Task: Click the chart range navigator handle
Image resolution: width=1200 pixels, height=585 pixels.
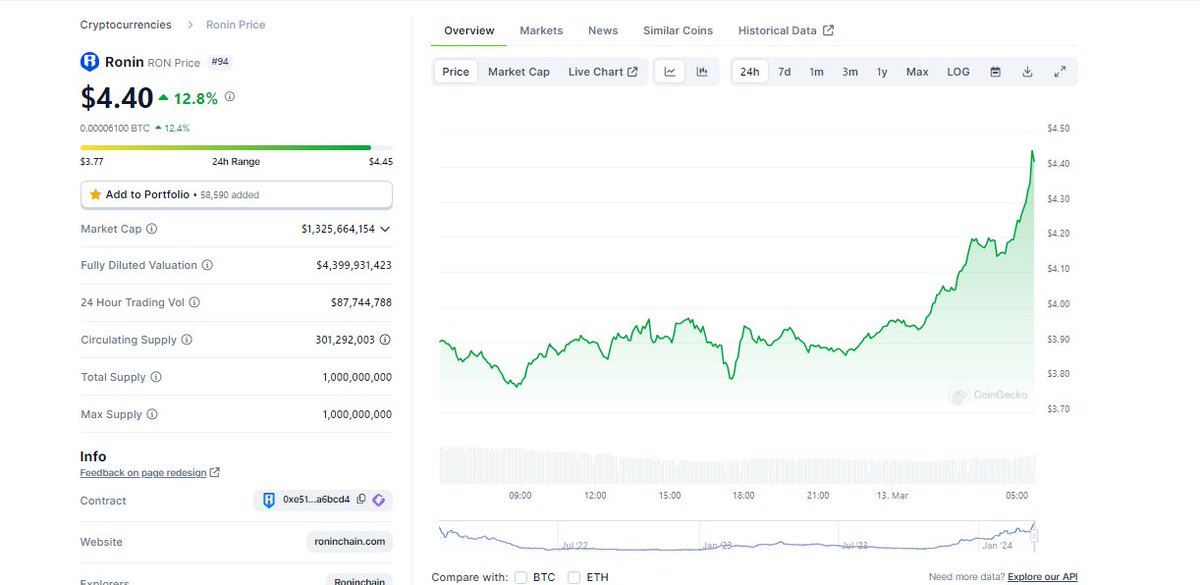Action: point(1035,536)
